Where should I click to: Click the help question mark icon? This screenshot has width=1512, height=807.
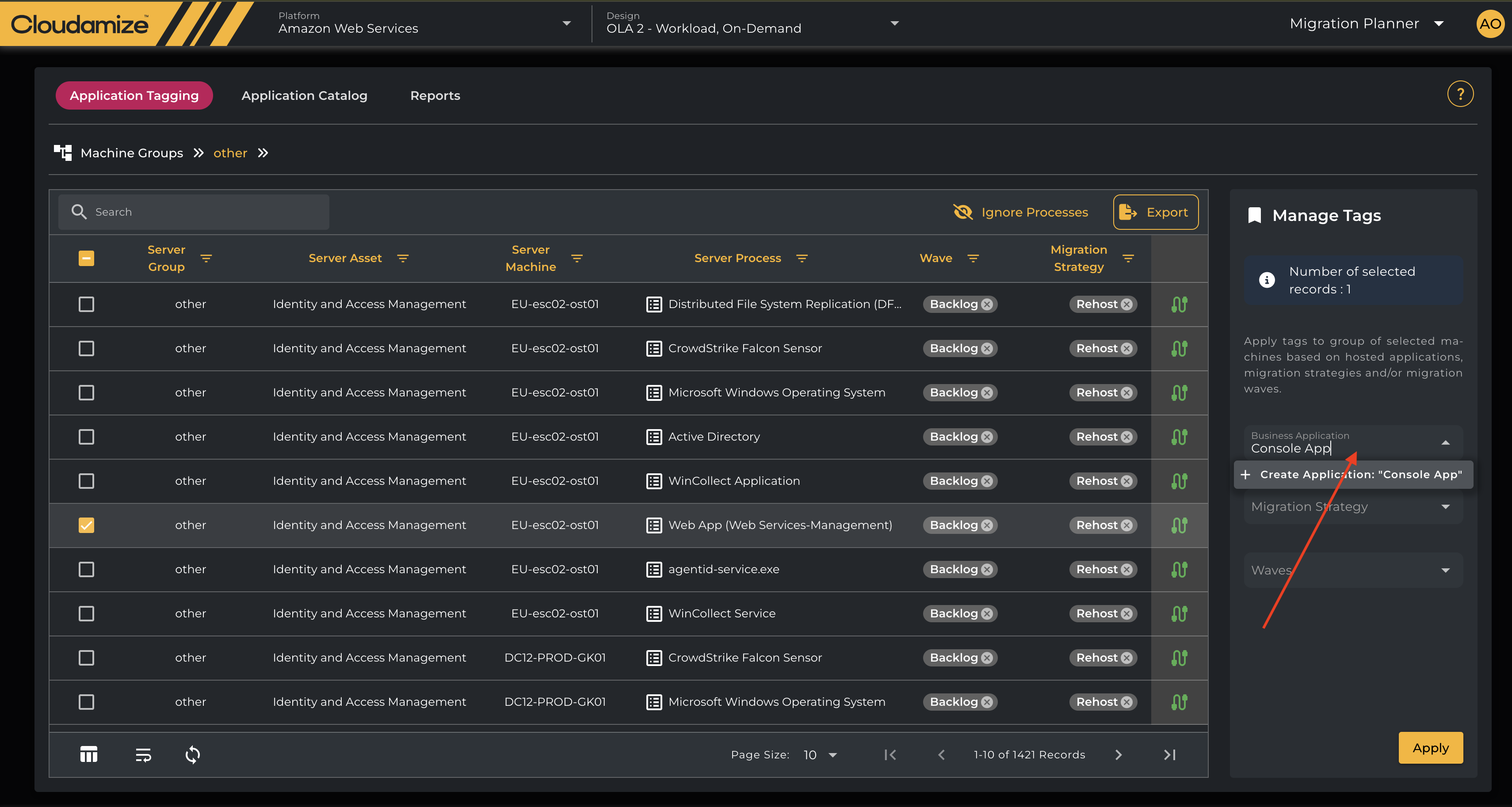pyautogui.click(x=1460, y=95)
